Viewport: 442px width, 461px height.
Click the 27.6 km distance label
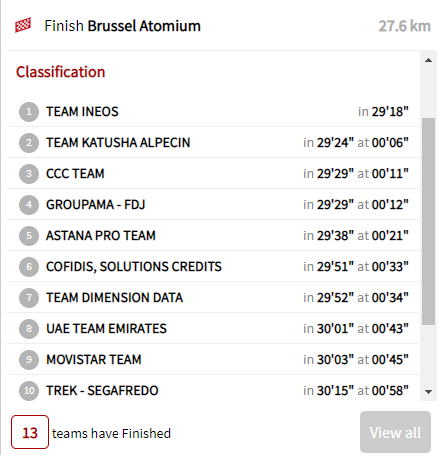point(404,26)
